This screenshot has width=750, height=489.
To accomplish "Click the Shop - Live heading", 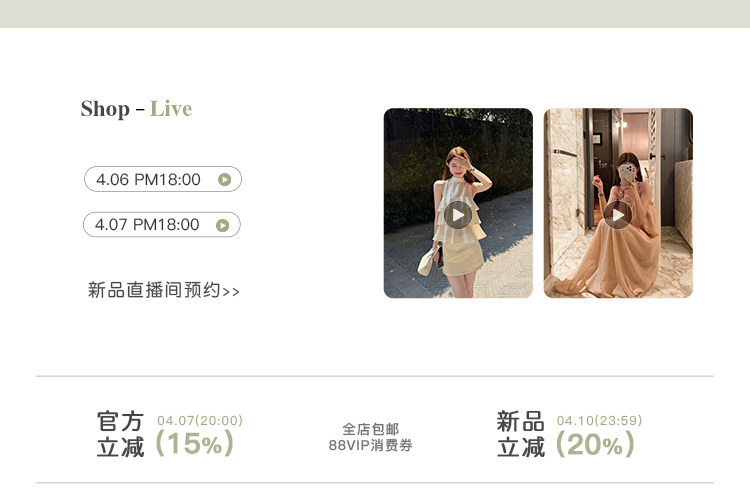I will [x=136, y=109].
